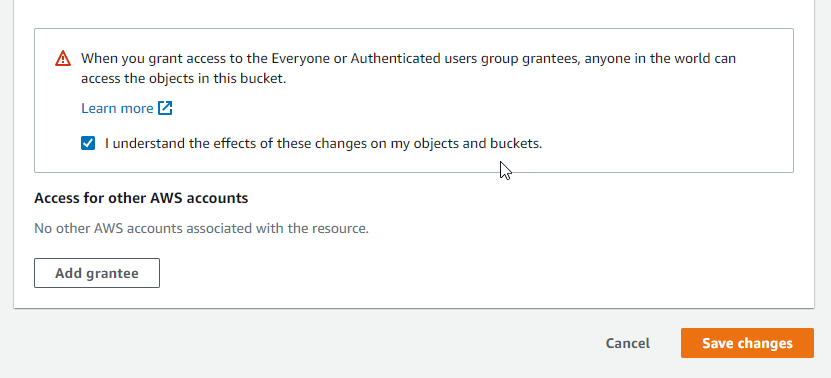Click the 'access the objects in this bucket' line
831x378 pixels.
(x=183, y=79)
